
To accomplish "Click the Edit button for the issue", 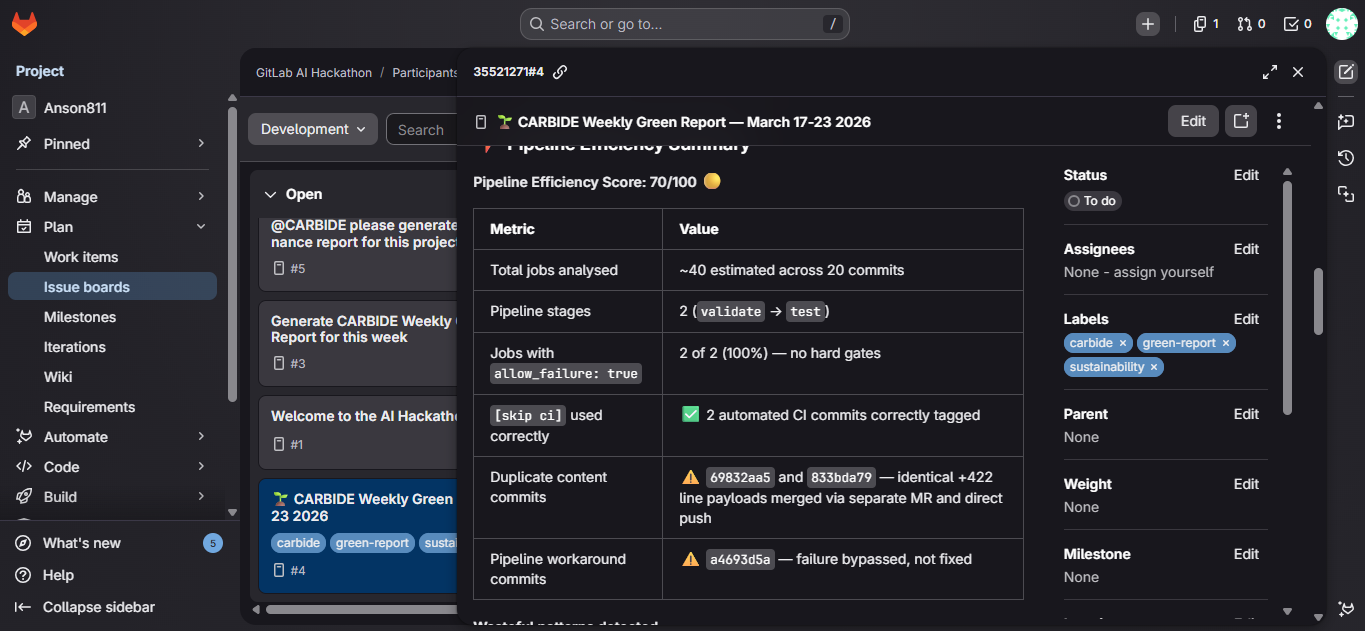I will click(x=1193, y=121).
